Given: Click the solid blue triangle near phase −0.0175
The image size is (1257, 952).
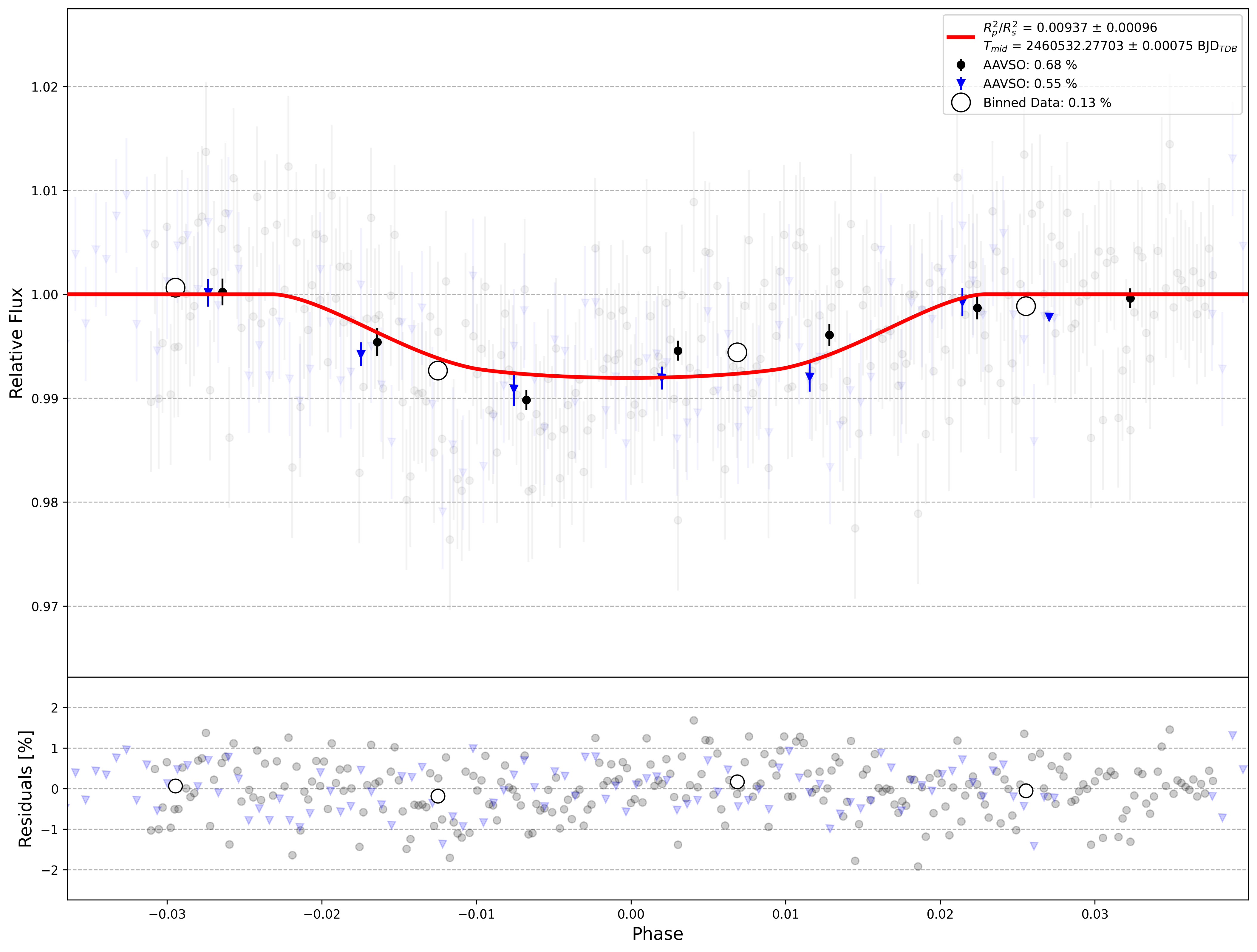Looking at the screenshot, I should pos(361,355).
